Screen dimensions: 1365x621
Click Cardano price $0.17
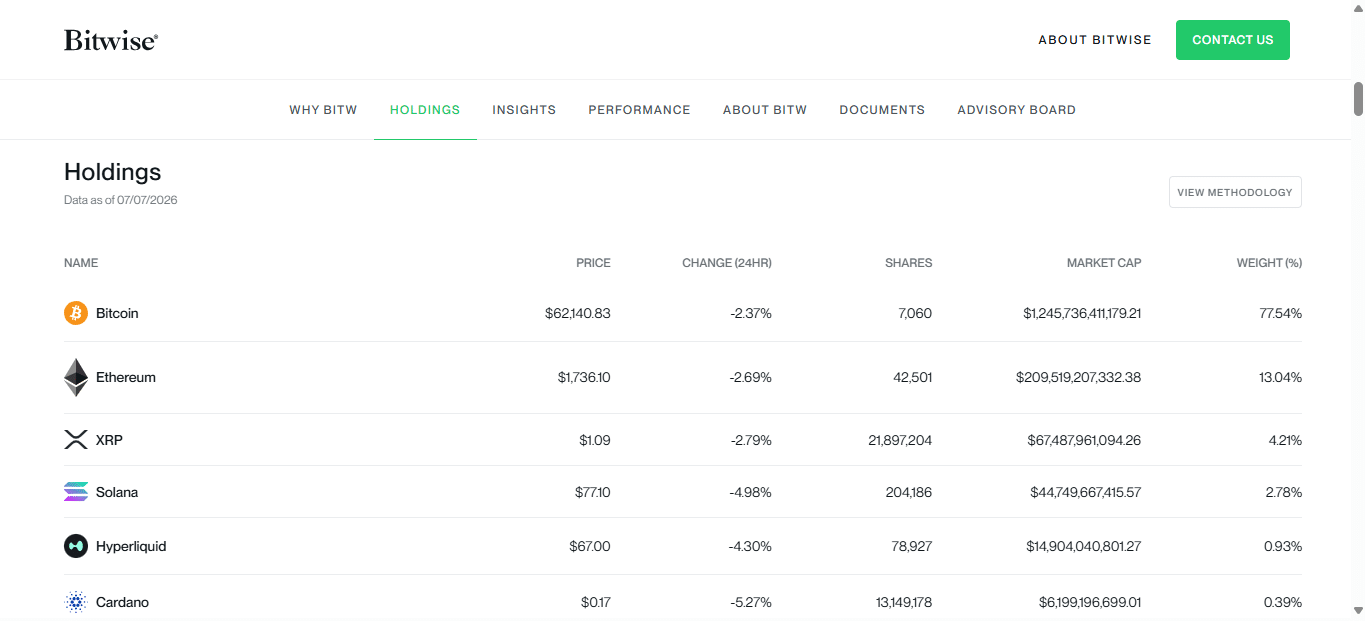(596, 602)
